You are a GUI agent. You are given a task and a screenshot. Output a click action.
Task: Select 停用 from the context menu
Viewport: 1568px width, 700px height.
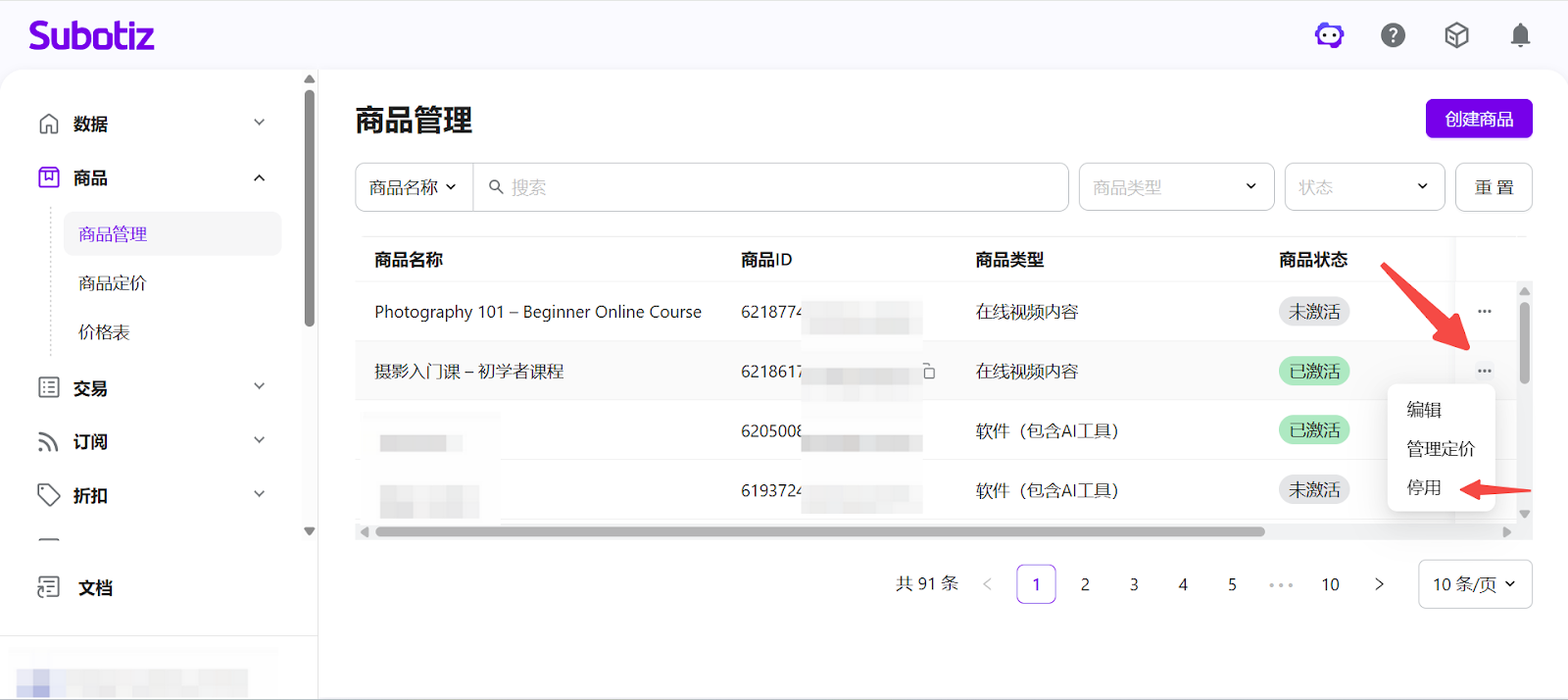1424,487
